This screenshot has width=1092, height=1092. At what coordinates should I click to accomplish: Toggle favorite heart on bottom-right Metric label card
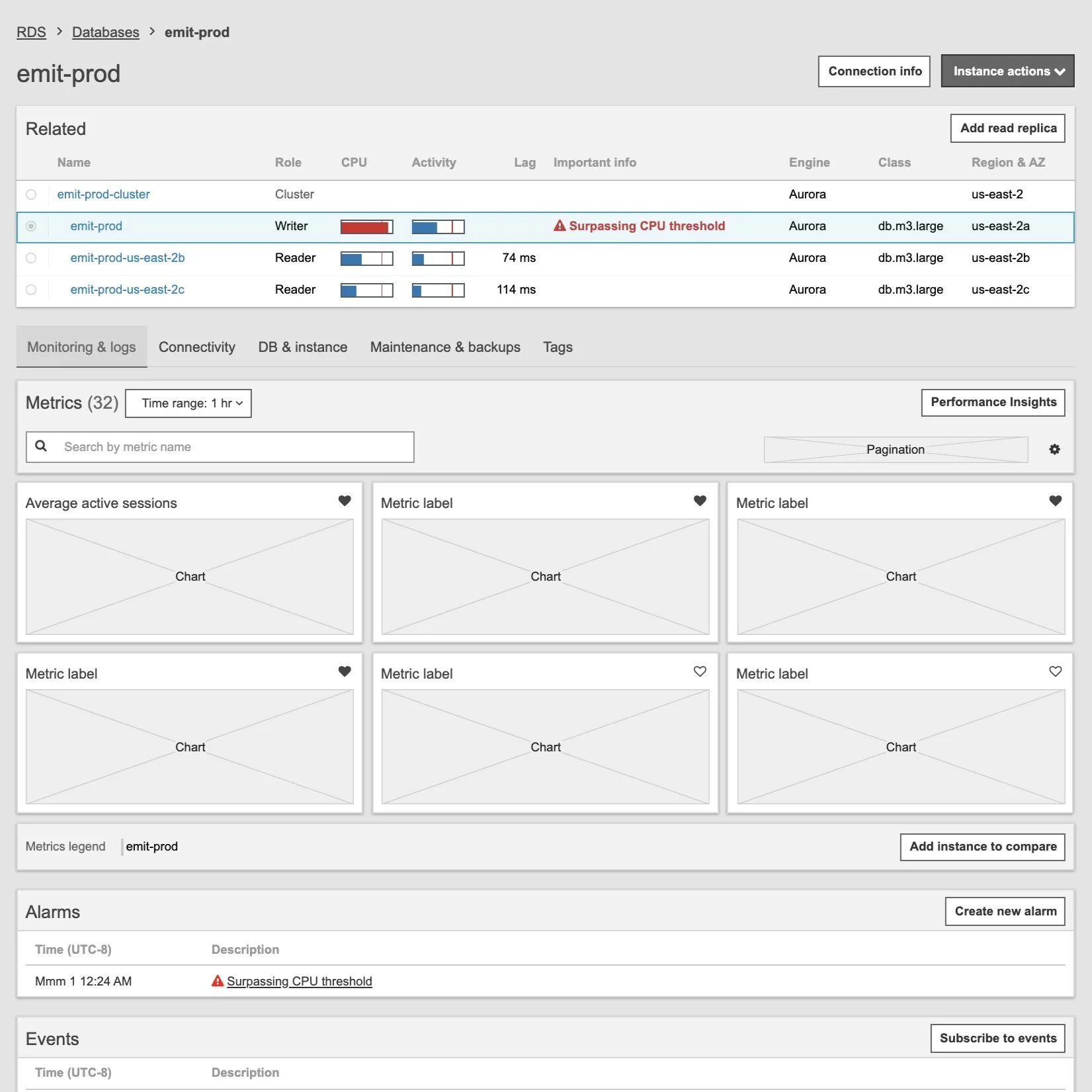(1055, 671)
